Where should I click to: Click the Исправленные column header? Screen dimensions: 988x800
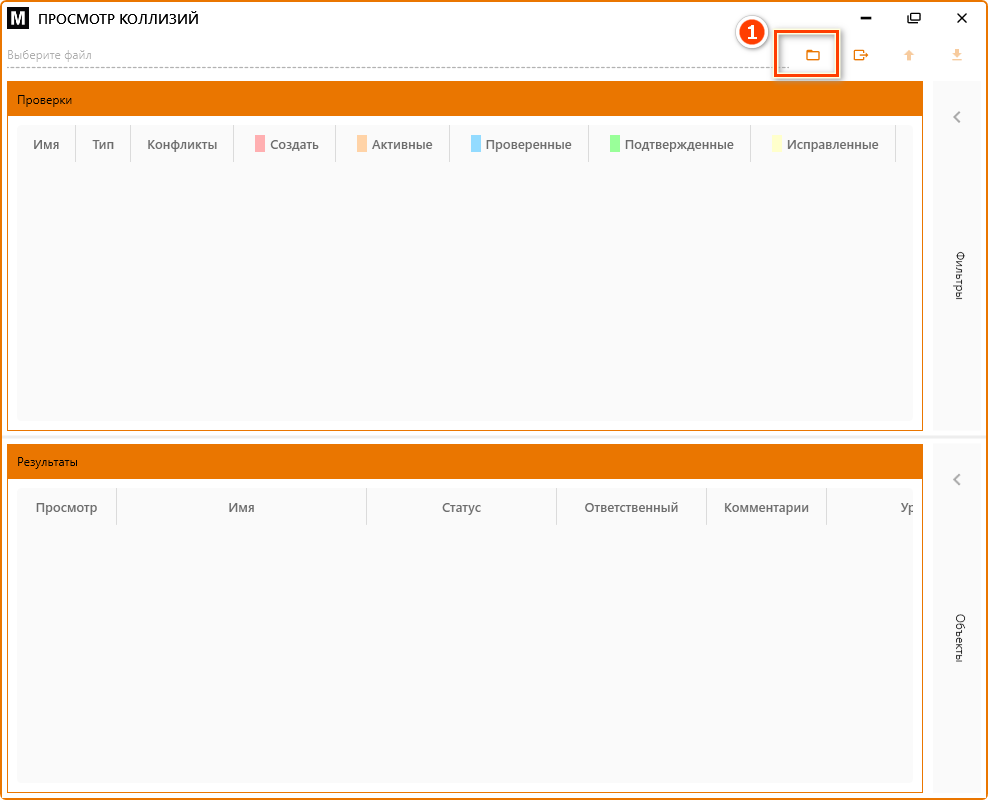coord(832,144)
